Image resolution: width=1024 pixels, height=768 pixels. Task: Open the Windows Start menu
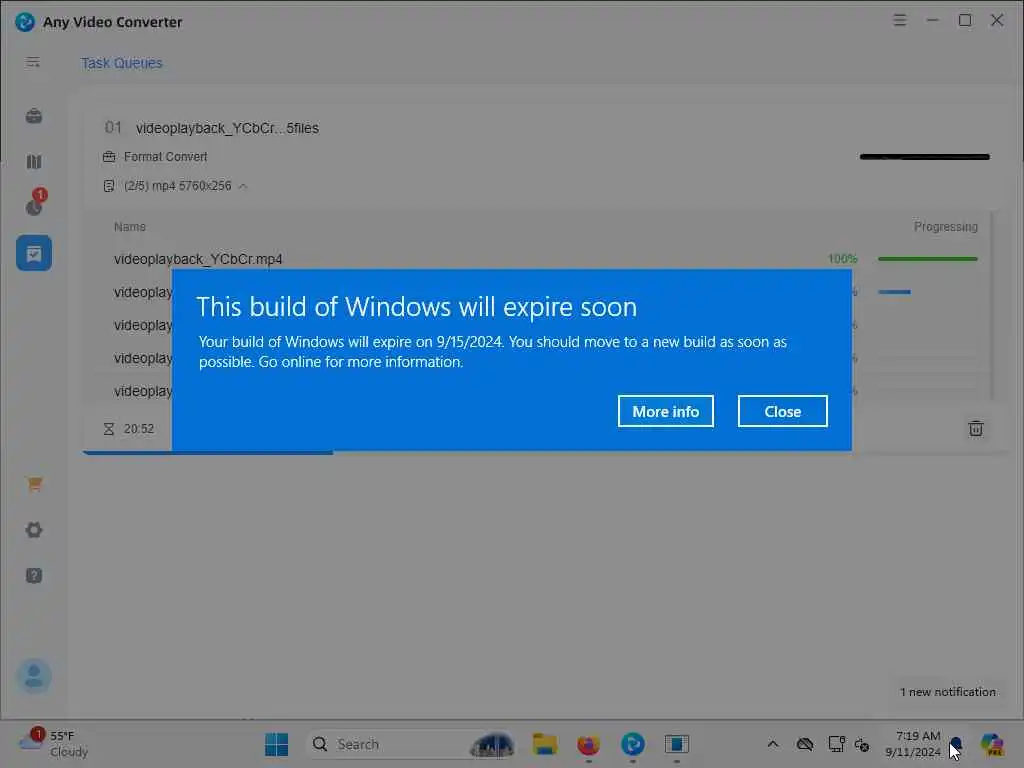pos(276,744)
